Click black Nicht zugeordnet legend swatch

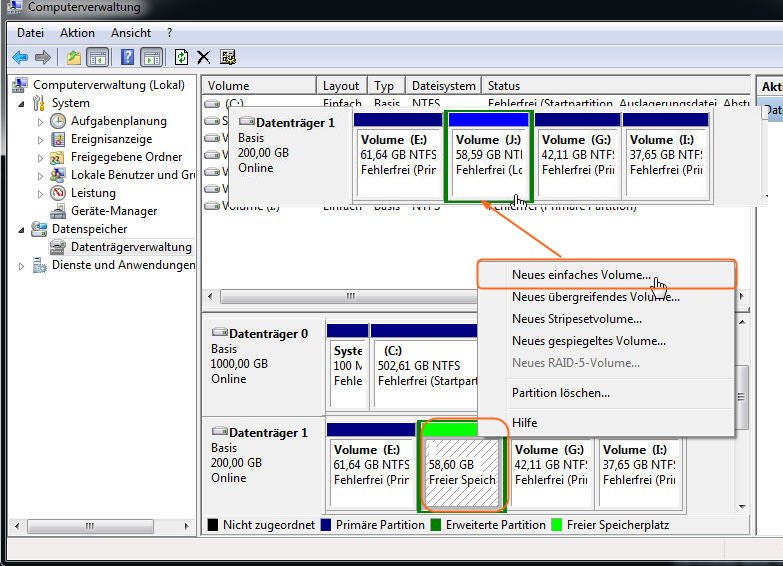click(213, 525)
